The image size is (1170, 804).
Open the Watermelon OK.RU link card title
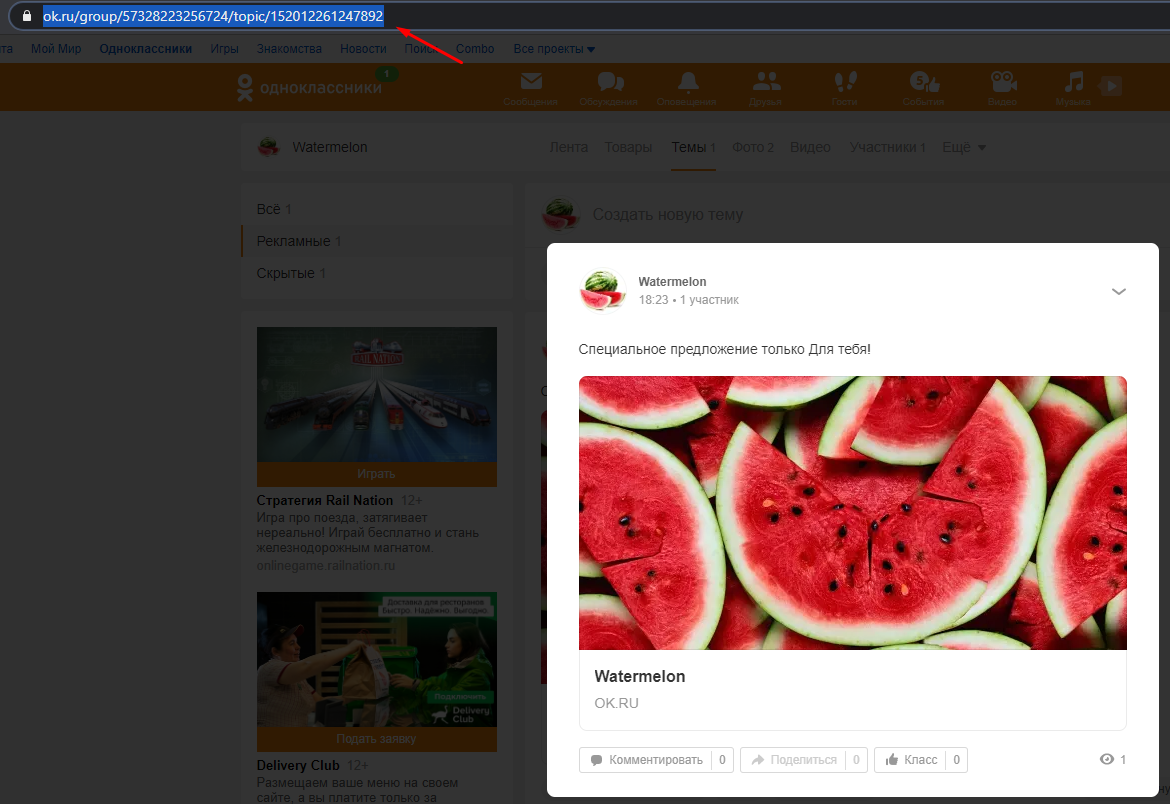pos(639,676)
